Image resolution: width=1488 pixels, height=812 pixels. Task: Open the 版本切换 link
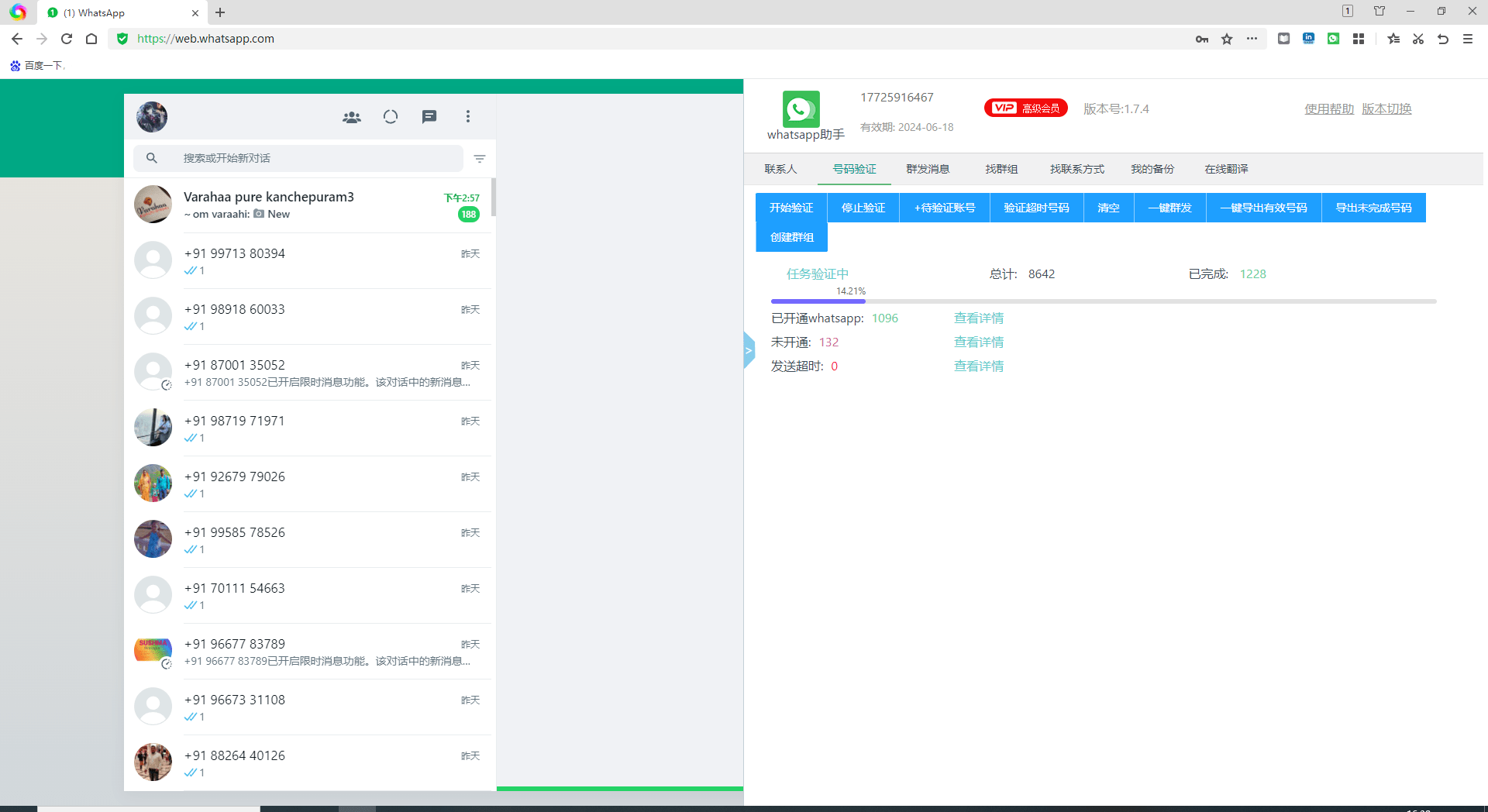[x=1386, y=109]
